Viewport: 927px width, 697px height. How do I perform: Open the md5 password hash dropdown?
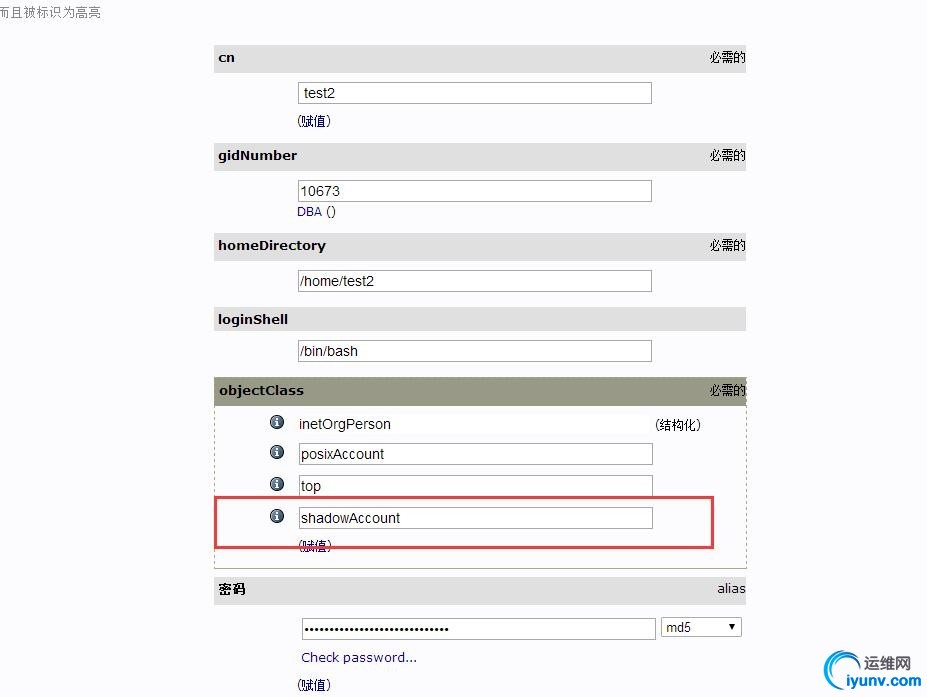pos(701,627)
